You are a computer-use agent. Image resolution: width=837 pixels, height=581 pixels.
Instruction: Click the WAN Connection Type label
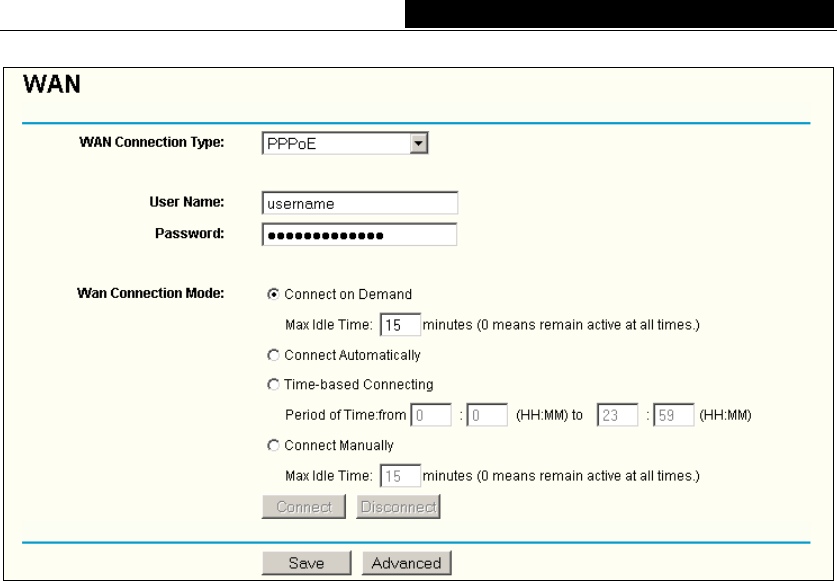(152, 142)
